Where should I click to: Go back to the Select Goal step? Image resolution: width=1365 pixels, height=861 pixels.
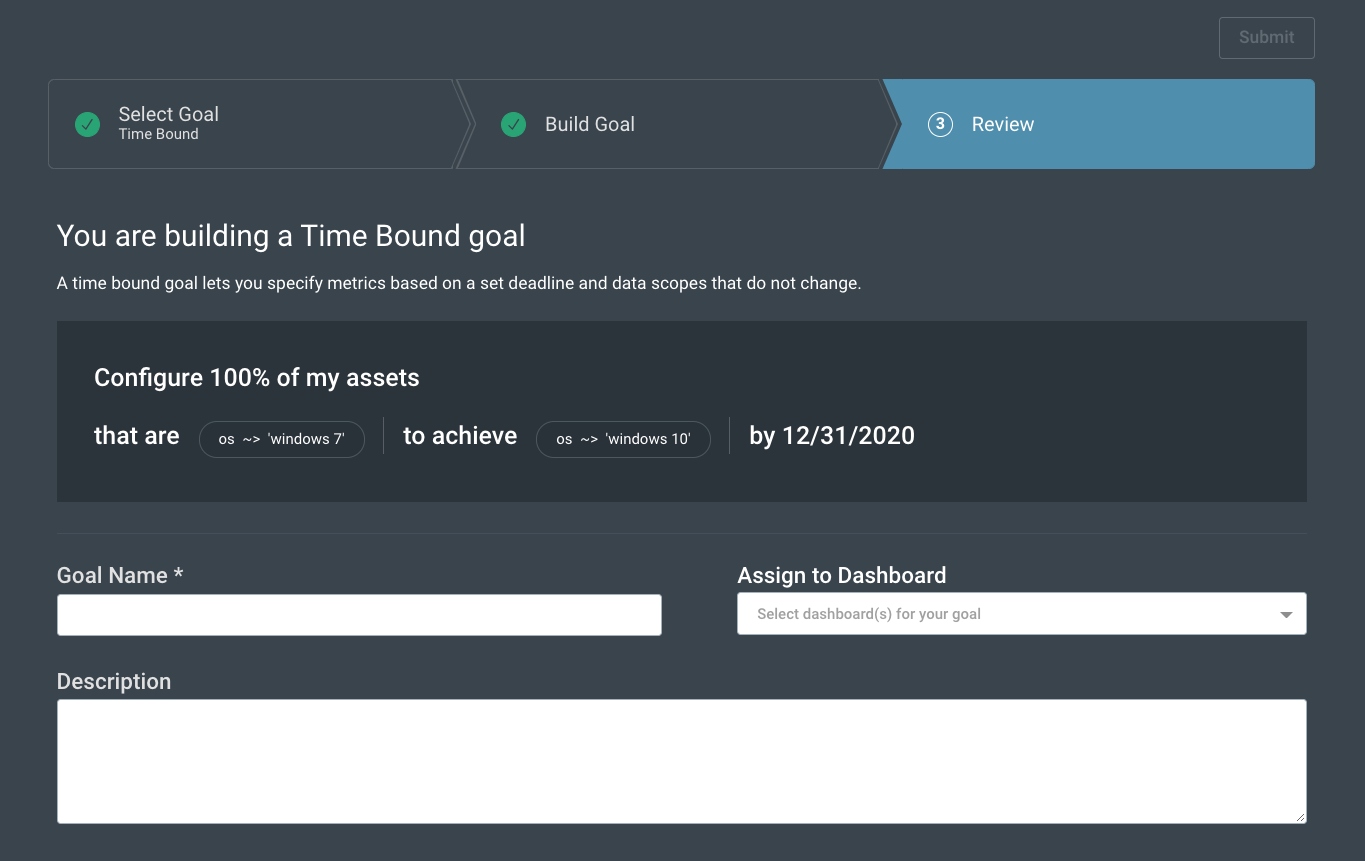click(168, 114)
